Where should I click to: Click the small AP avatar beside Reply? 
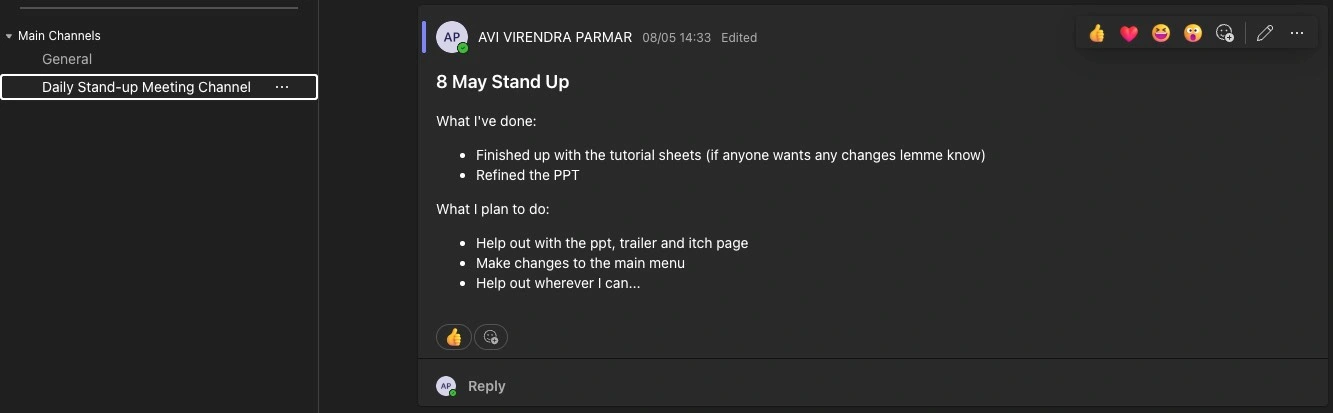pyautogui.click(x=446, y=386)
